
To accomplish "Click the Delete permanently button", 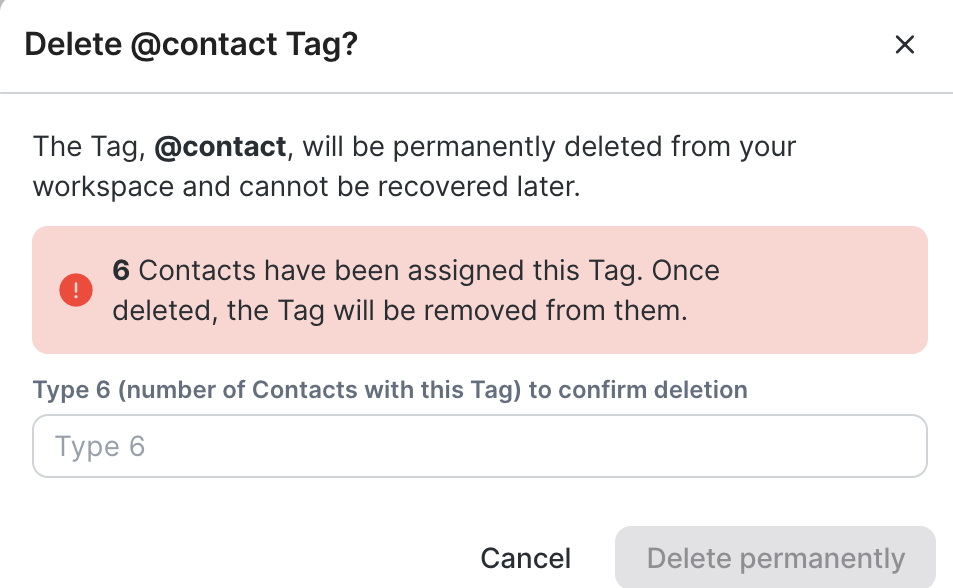I will [x=775, y=558].
